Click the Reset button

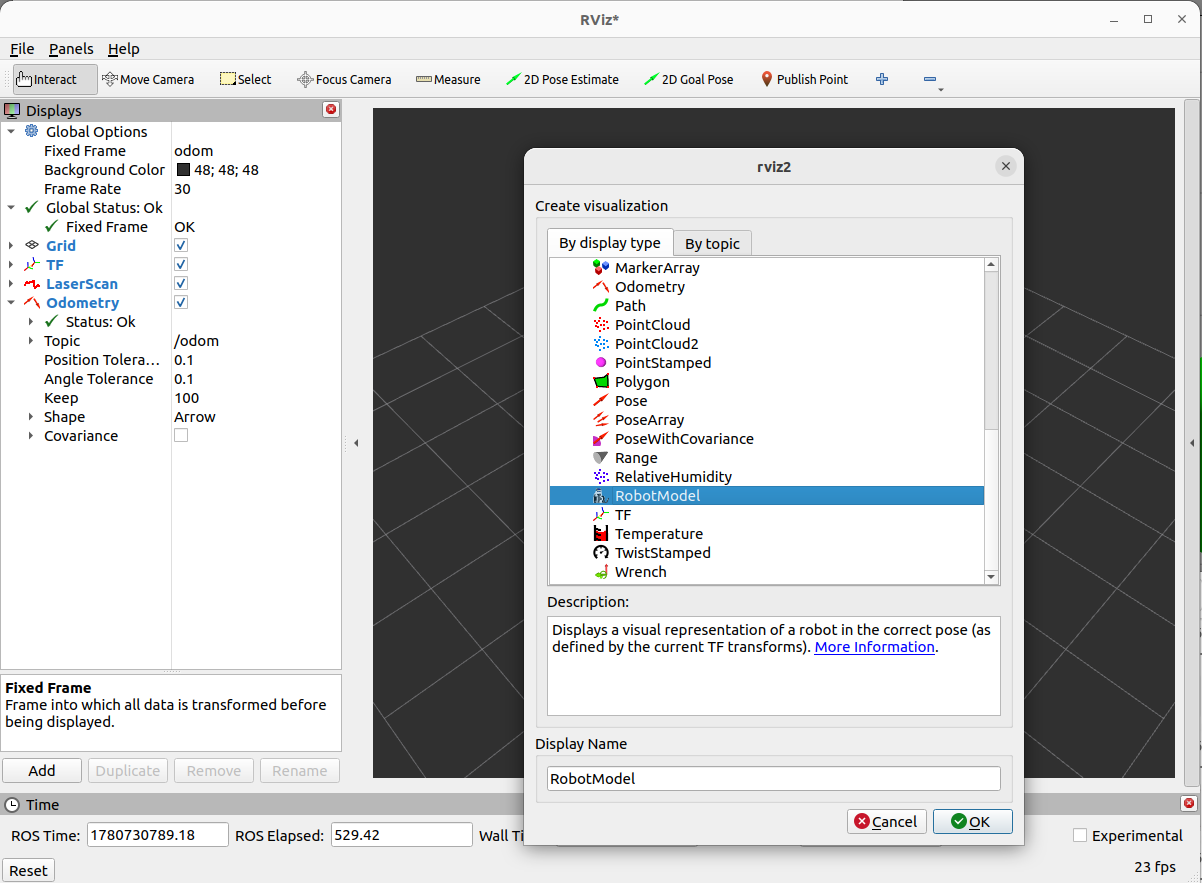[28, 870]
